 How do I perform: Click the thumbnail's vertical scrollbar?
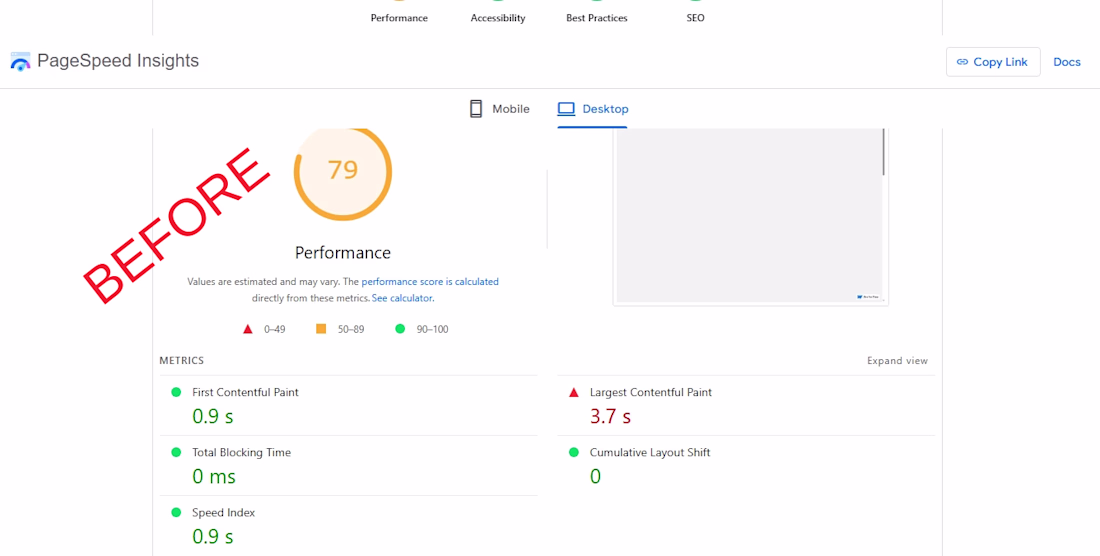tap(884, 151)
